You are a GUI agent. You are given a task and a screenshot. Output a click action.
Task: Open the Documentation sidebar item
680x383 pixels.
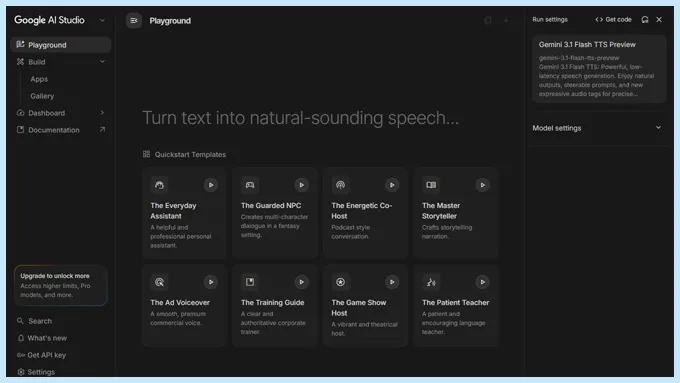61,130
